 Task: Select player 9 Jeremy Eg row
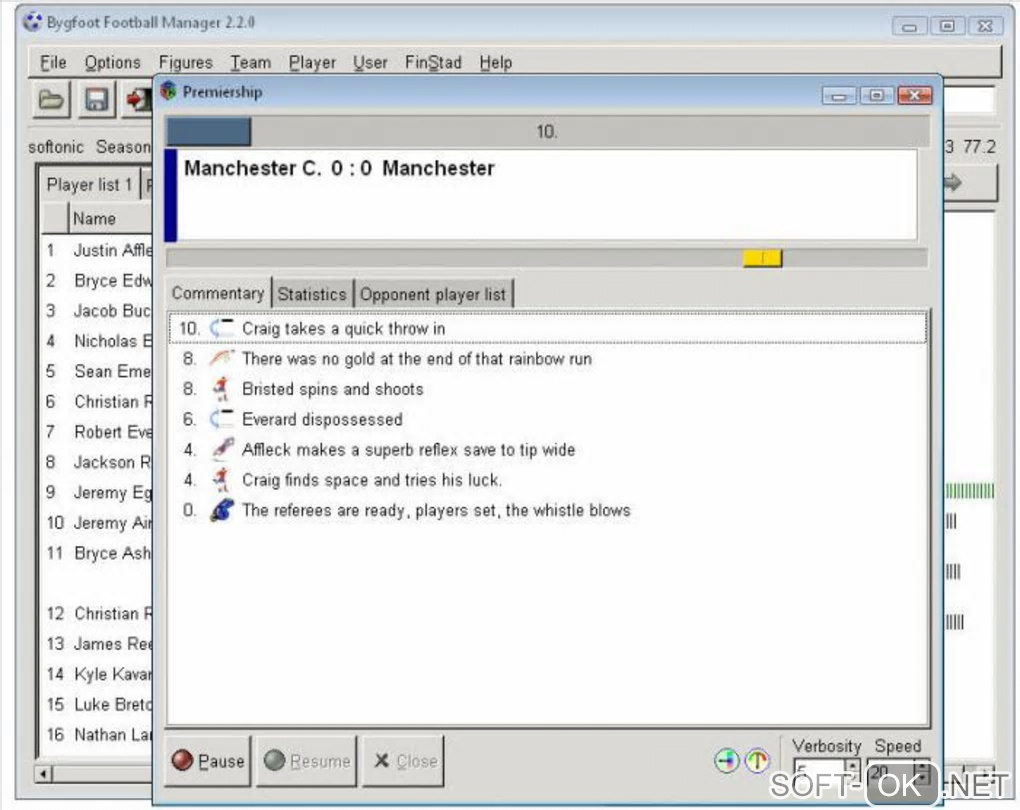98,492
